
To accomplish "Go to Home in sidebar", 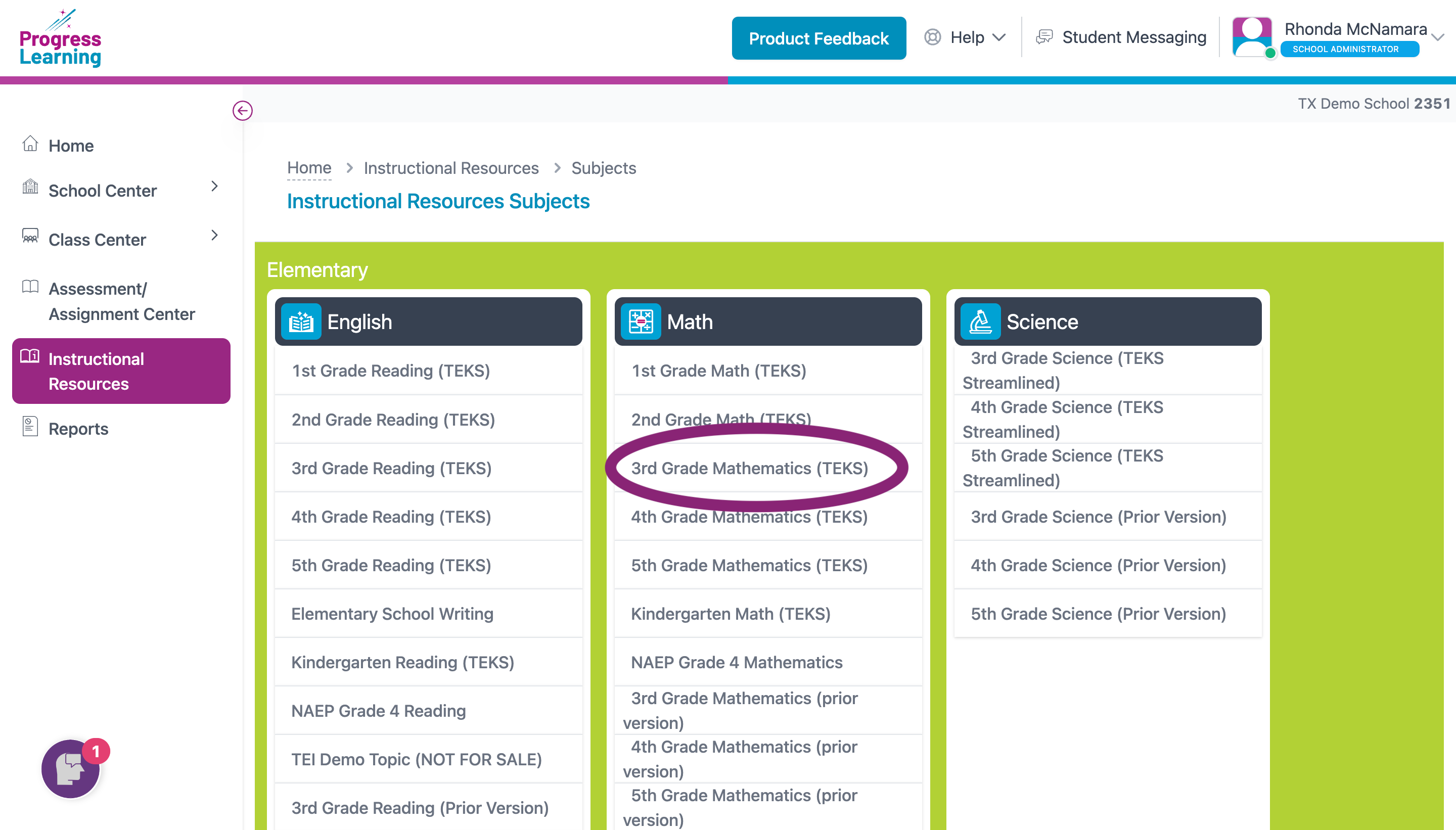I will 71,146.
